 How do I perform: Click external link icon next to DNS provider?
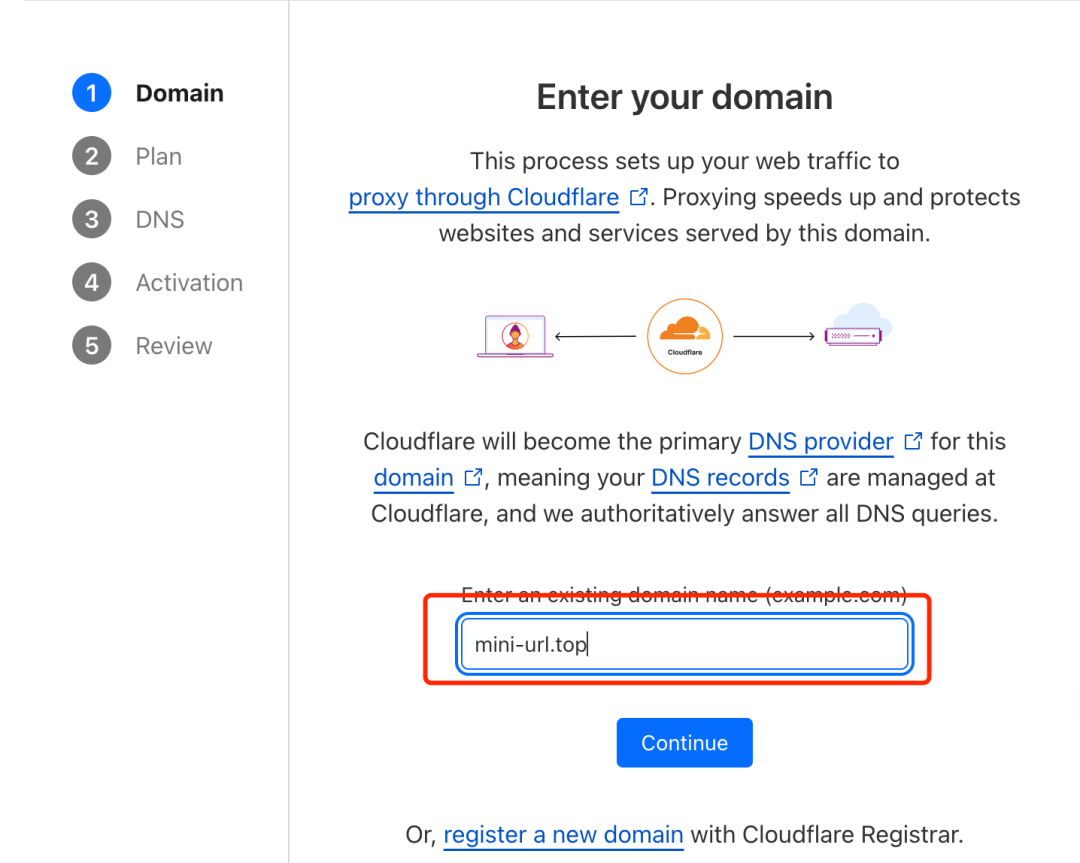tap(913, 441)
